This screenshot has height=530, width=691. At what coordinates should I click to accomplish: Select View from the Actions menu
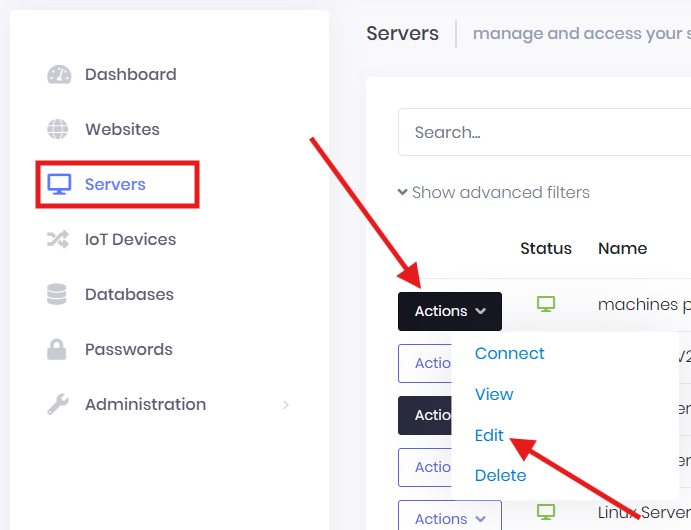[494, 395]
